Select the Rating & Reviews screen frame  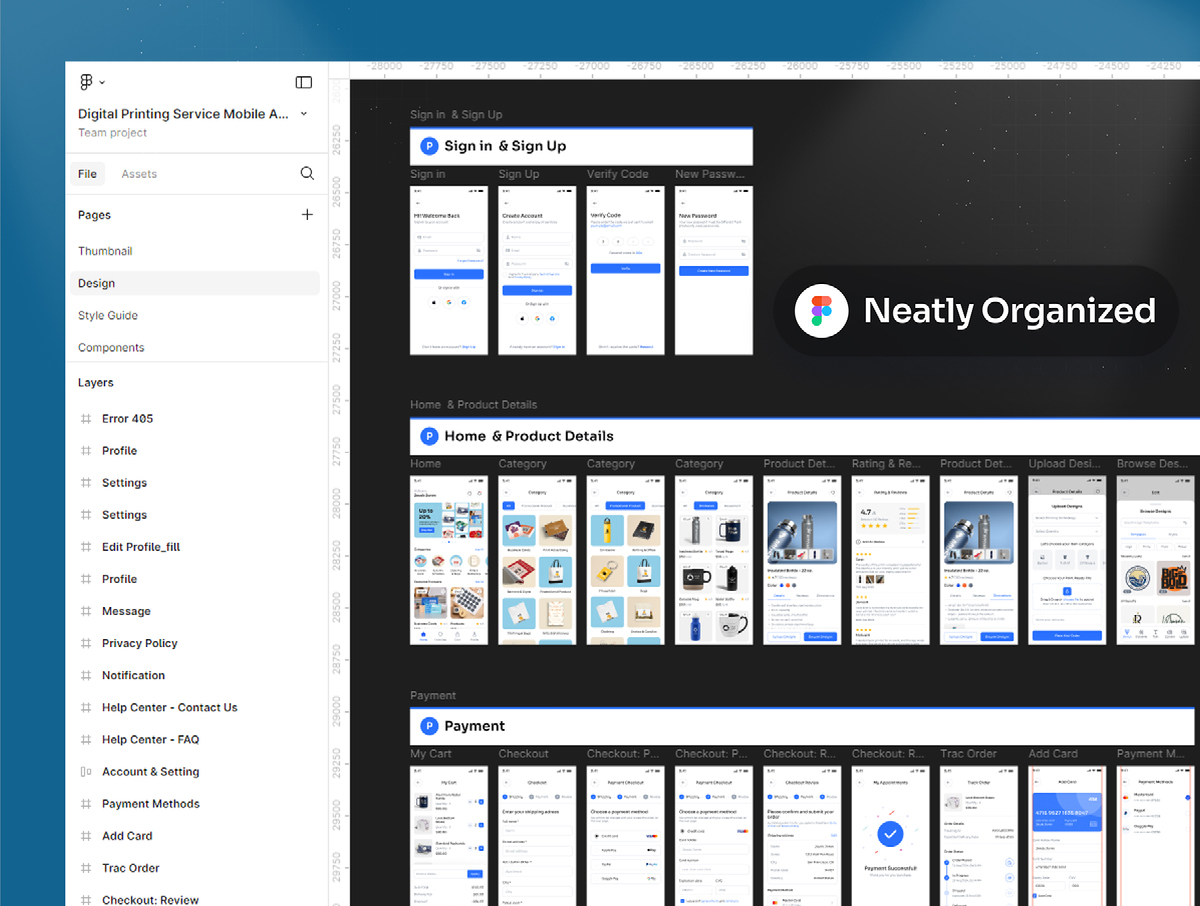click(x=890, y=560)
